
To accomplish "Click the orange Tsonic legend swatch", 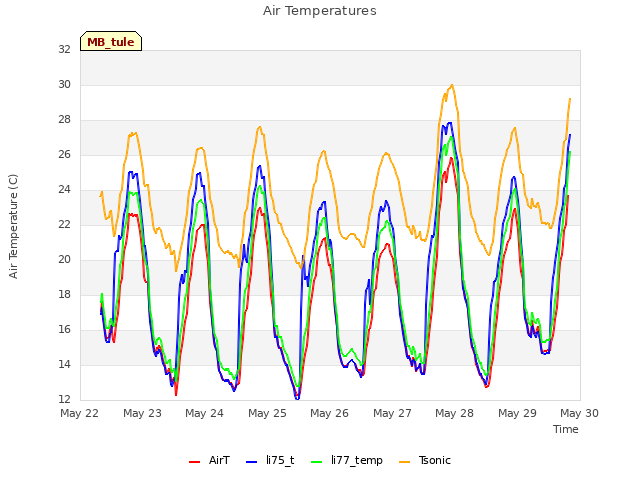I will point(404,462).
